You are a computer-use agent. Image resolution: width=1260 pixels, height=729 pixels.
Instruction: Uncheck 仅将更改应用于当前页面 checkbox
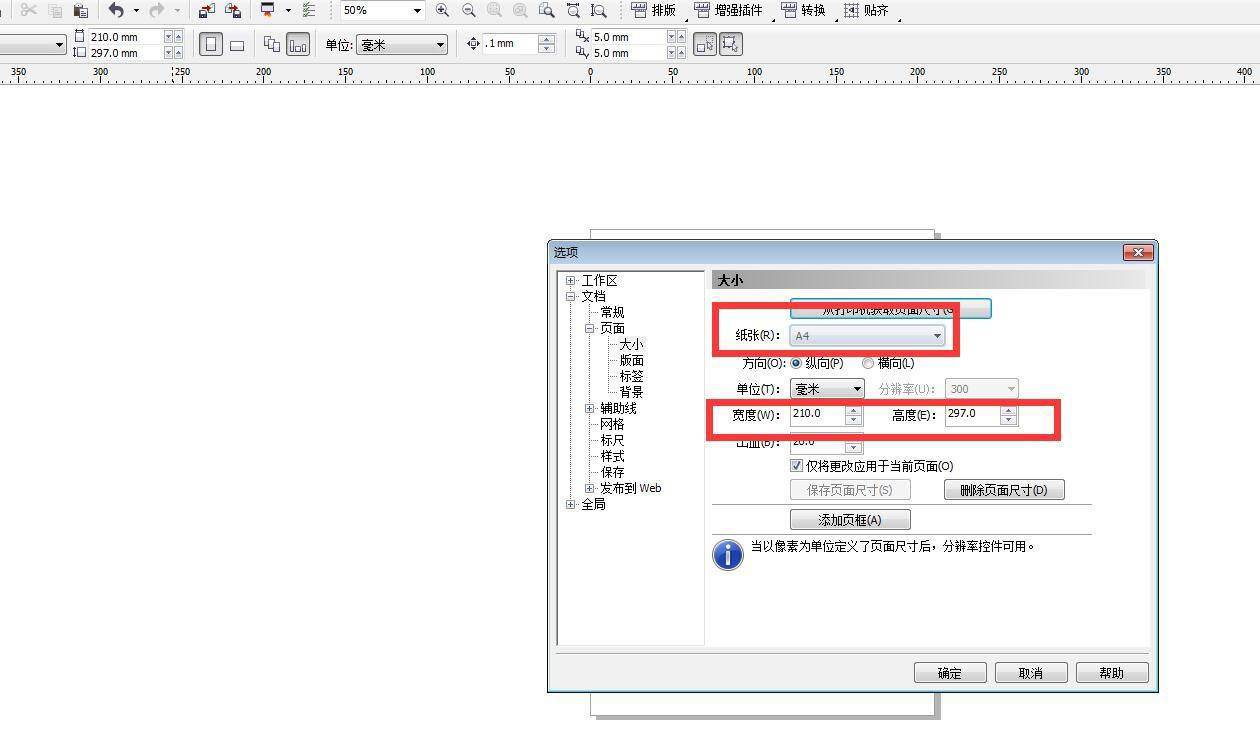pyautogui.click(x=797, y=466)
